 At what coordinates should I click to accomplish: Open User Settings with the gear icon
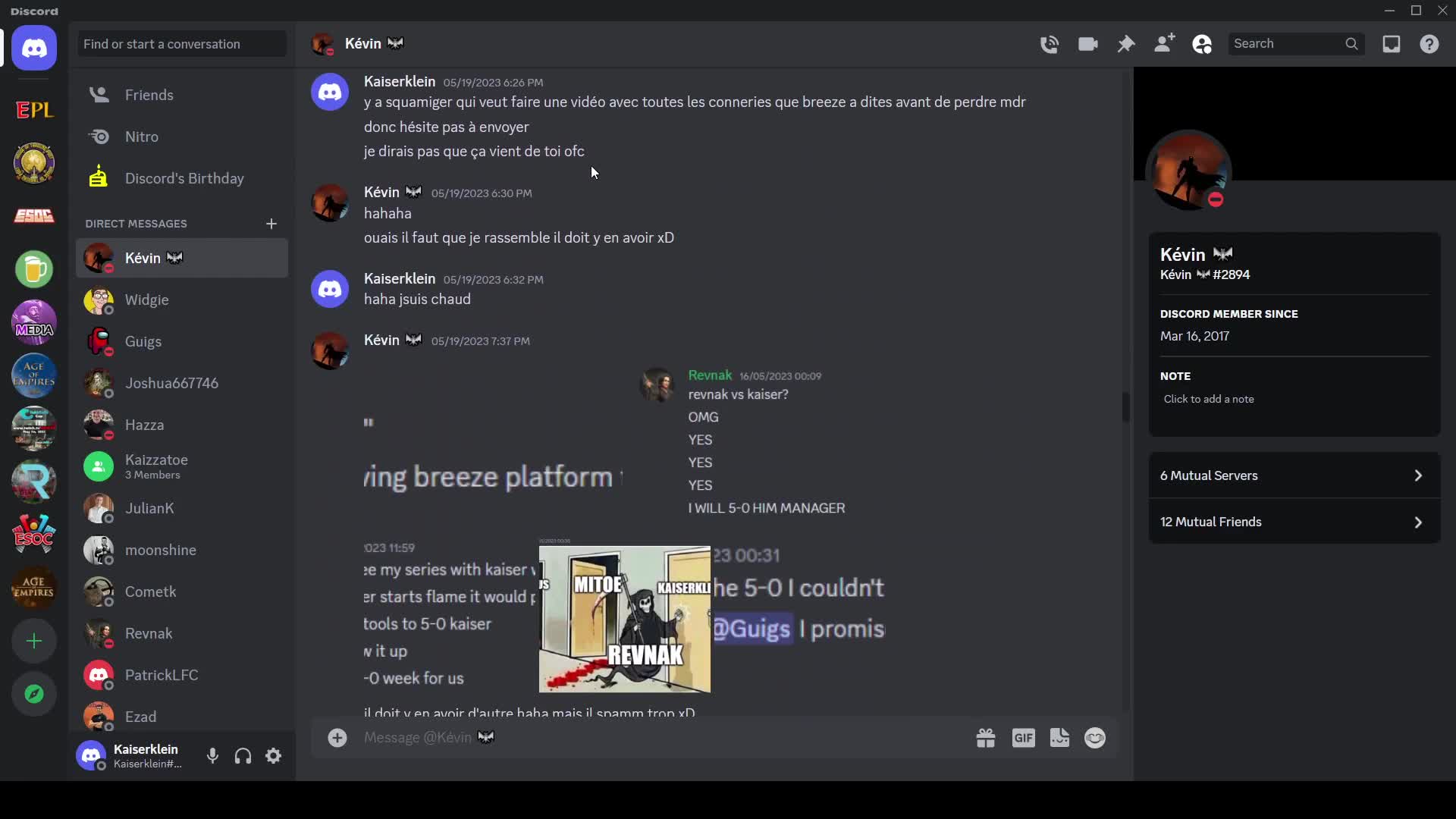273,755
